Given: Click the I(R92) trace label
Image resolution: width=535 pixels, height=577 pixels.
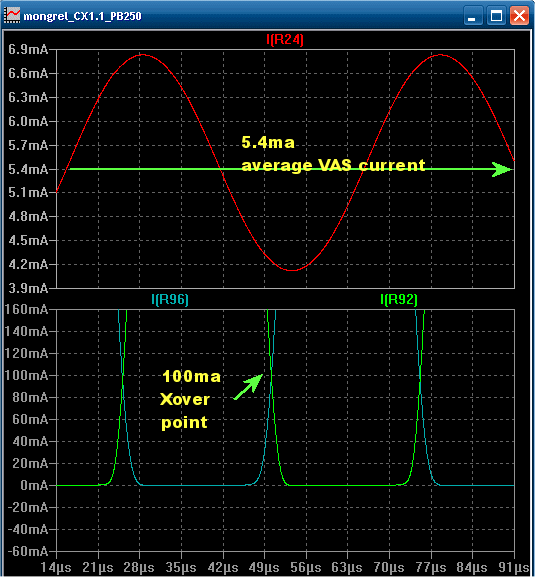Looking at the screenshot, I should (x=399, y=299).
